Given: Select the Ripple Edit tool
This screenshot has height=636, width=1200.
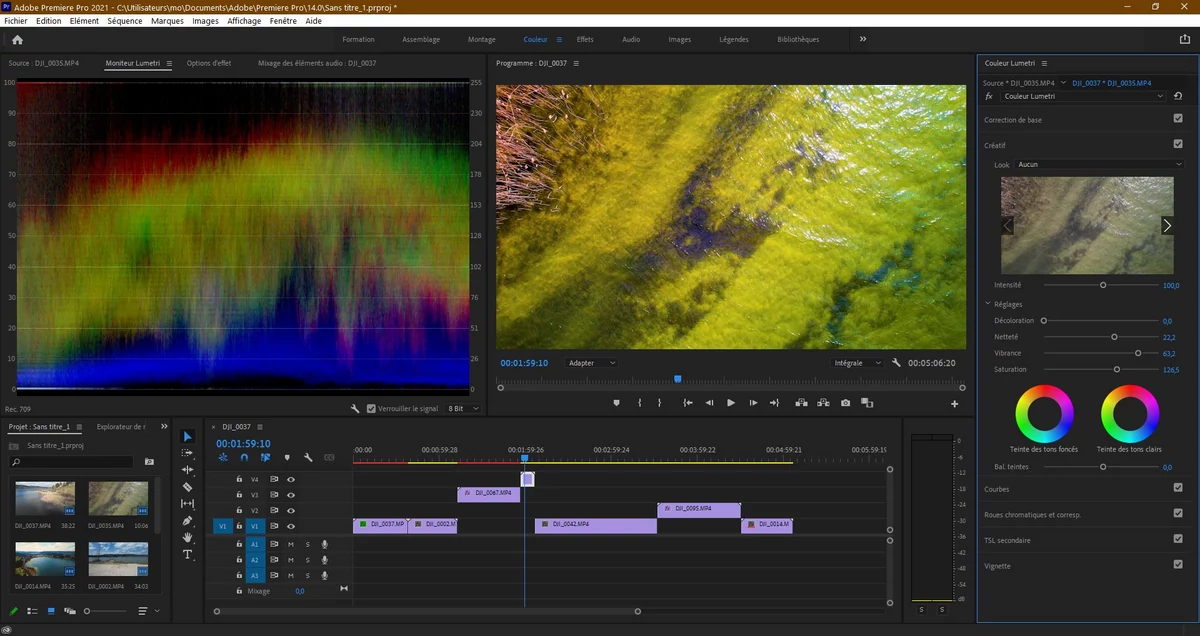Looking at the screenshot, I should [187, 470].
